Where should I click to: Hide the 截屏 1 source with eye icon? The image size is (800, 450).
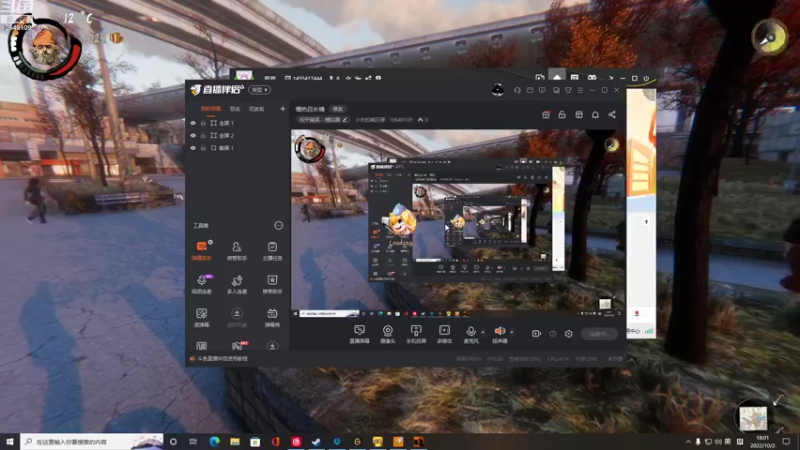[193, 148]
